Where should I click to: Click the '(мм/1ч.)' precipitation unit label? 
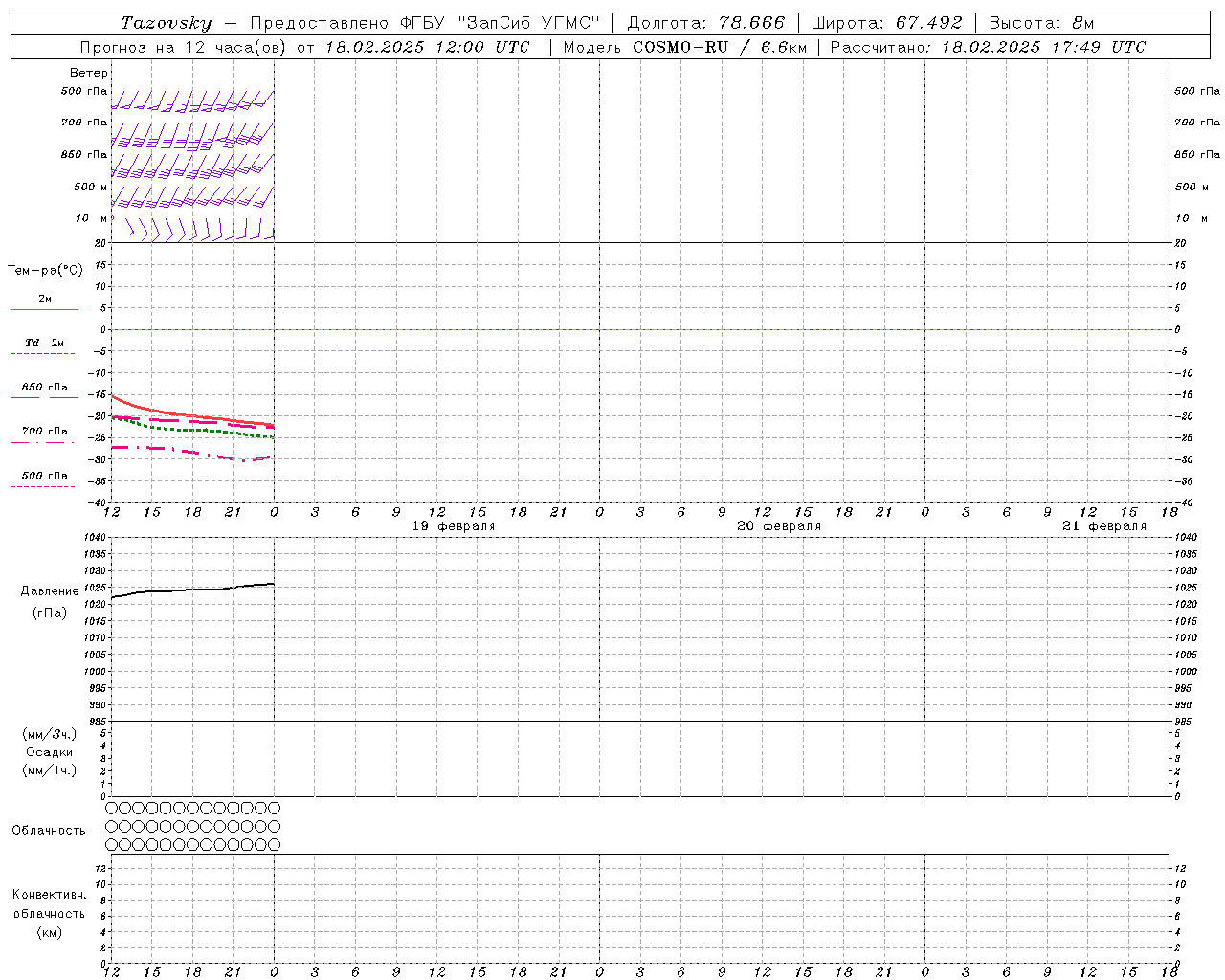pyautogui.click(x=50, y=770)
